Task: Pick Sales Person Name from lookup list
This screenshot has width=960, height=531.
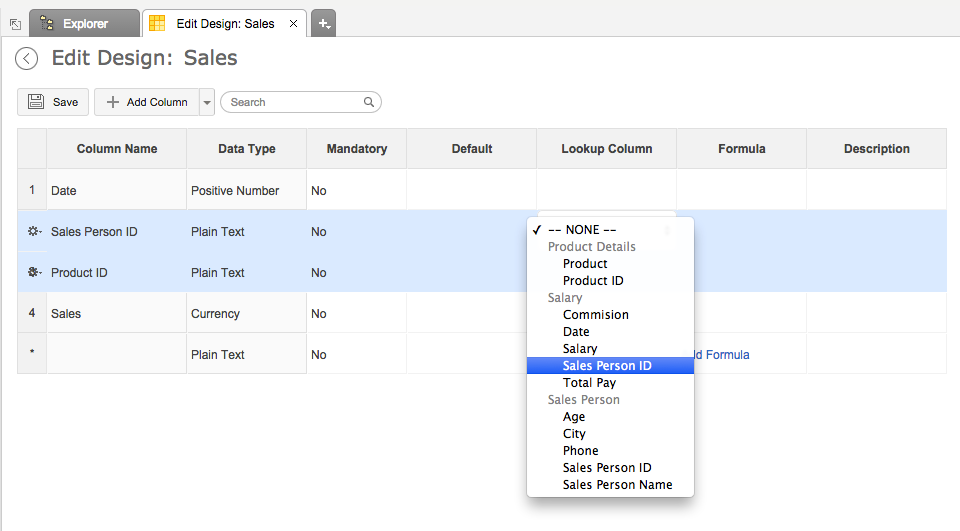Action: [617, 485]
